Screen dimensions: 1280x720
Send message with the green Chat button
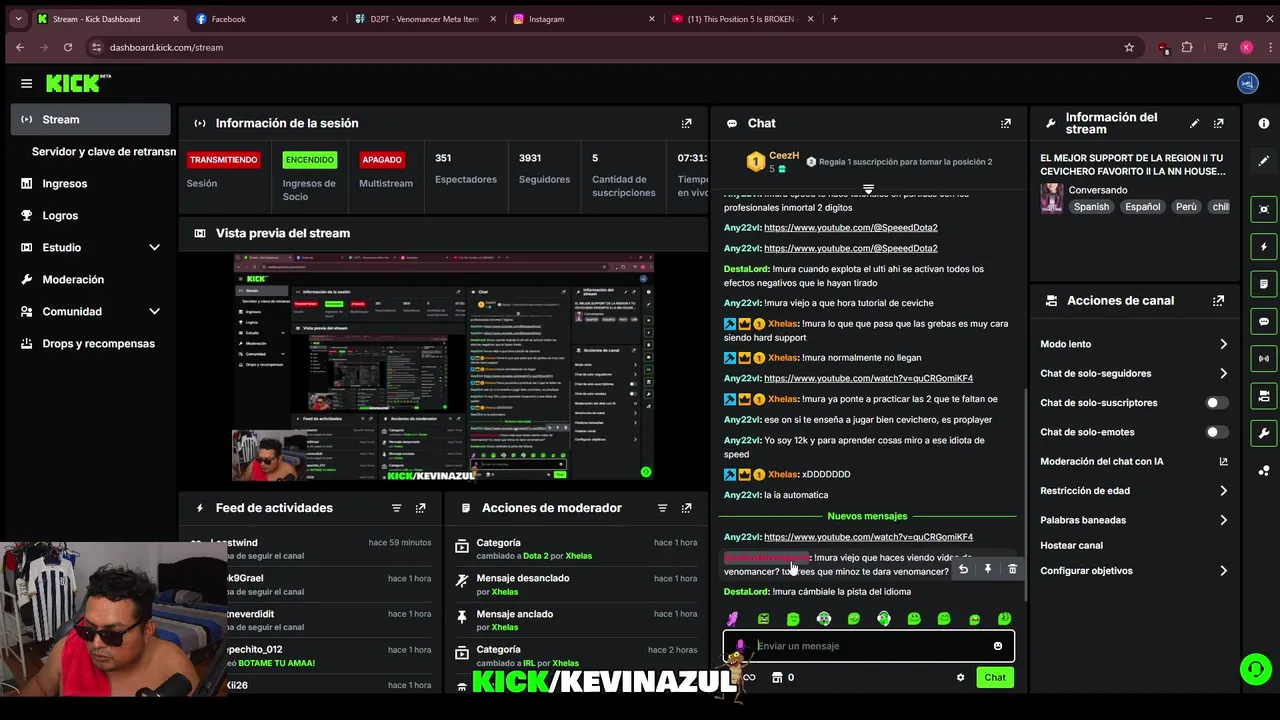tap(994, 677)
